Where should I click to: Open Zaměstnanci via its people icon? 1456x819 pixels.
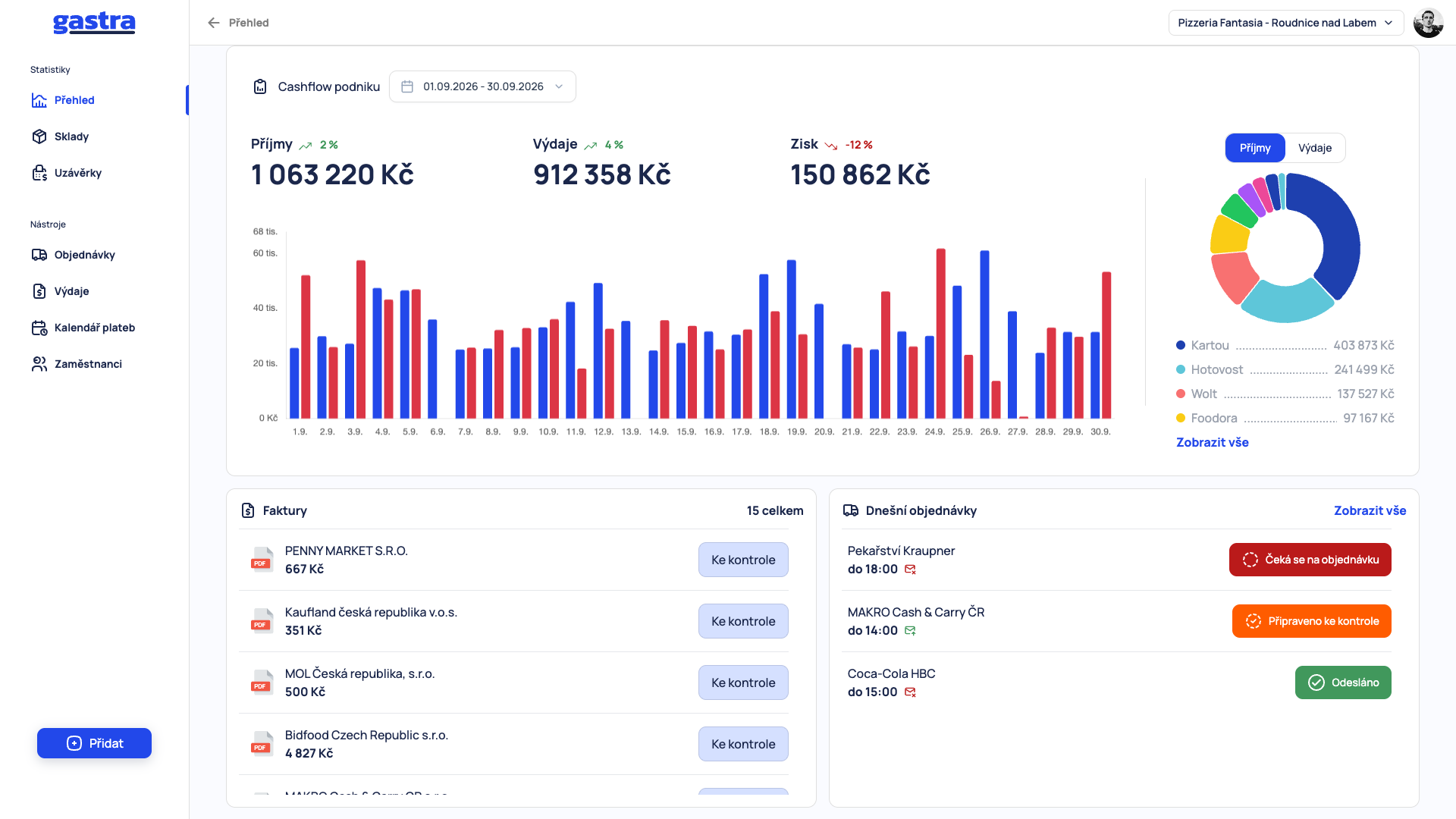[x=39, y=364]
